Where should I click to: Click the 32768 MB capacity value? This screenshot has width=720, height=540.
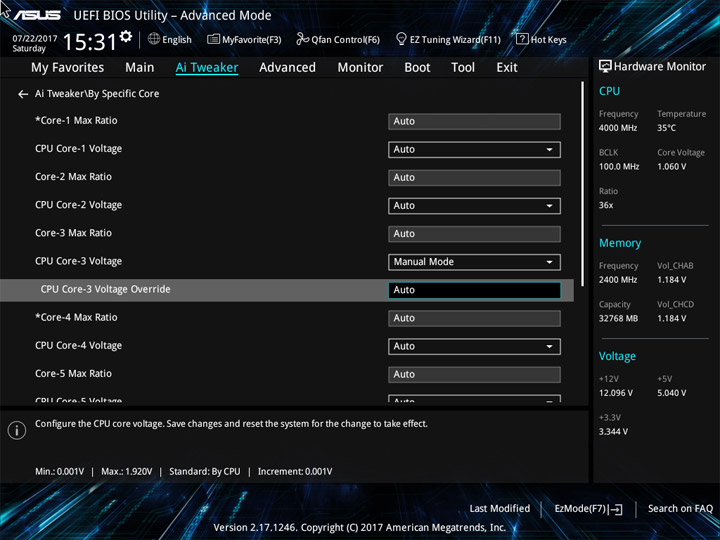coord(618,318)
